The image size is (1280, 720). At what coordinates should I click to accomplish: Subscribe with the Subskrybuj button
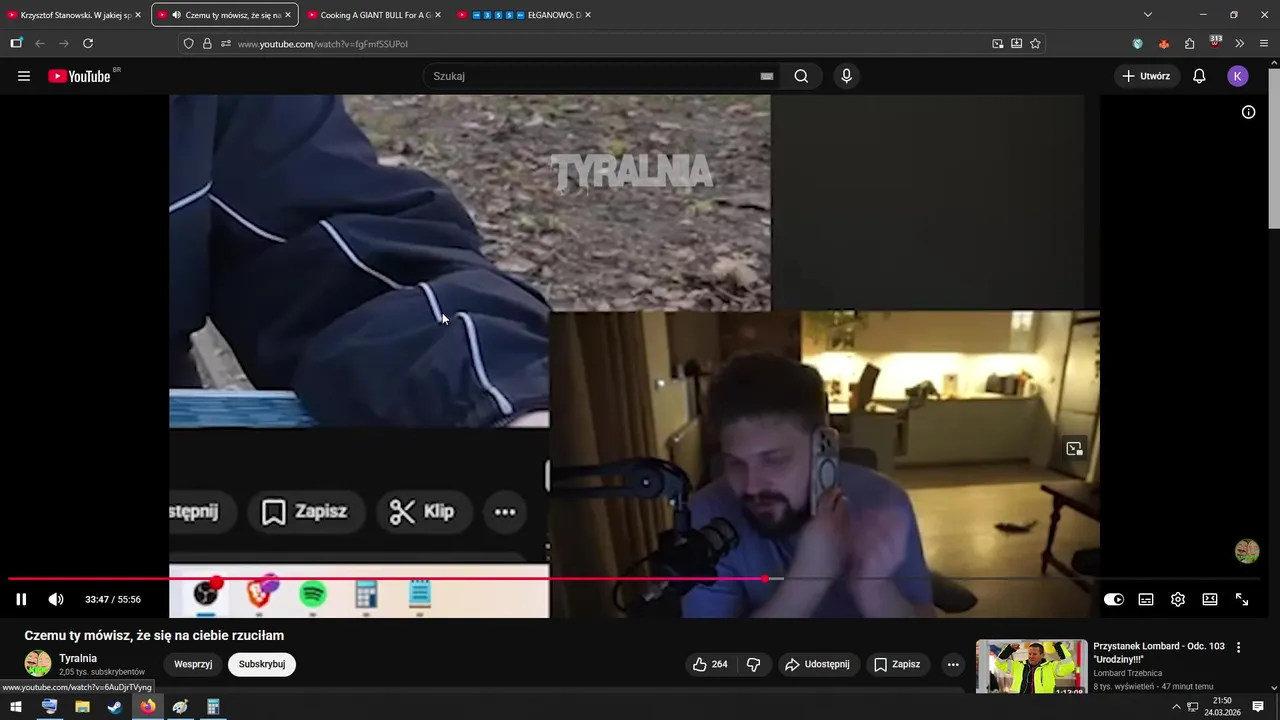click(x=262, y=664)
